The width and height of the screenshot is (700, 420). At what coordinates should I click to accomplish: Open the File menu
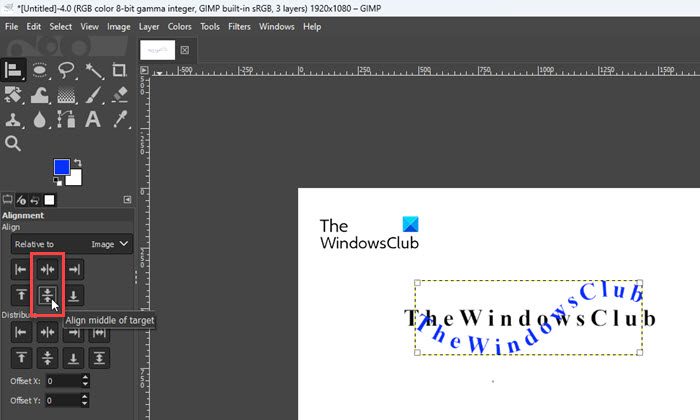pyautogui.click(x=12, y=26)
